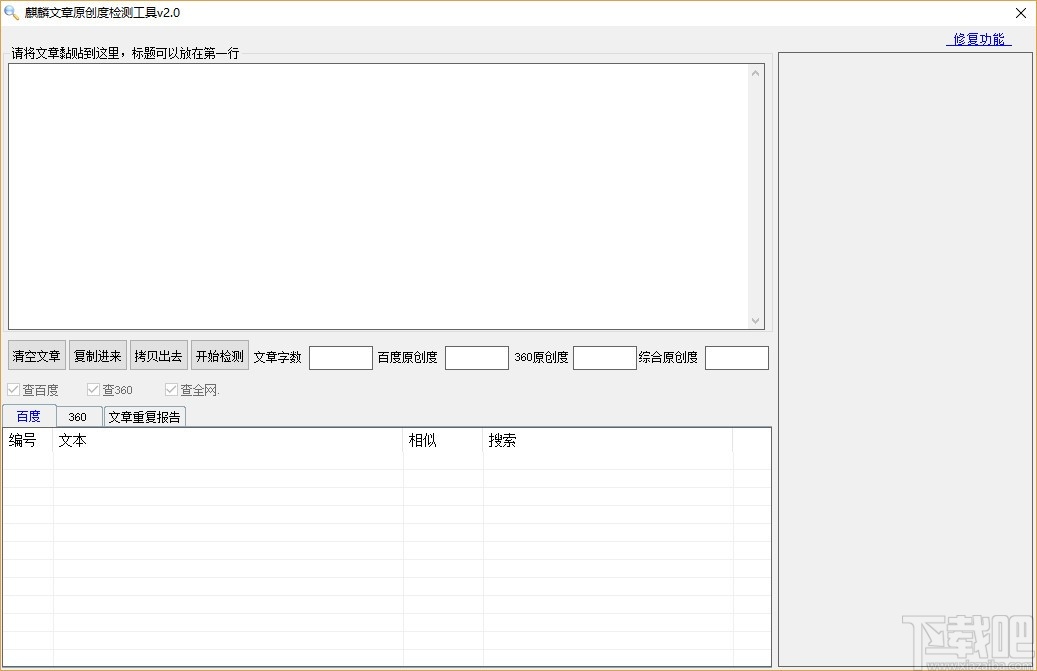Open the 文章重复报告 tab

tap(144, 417)
